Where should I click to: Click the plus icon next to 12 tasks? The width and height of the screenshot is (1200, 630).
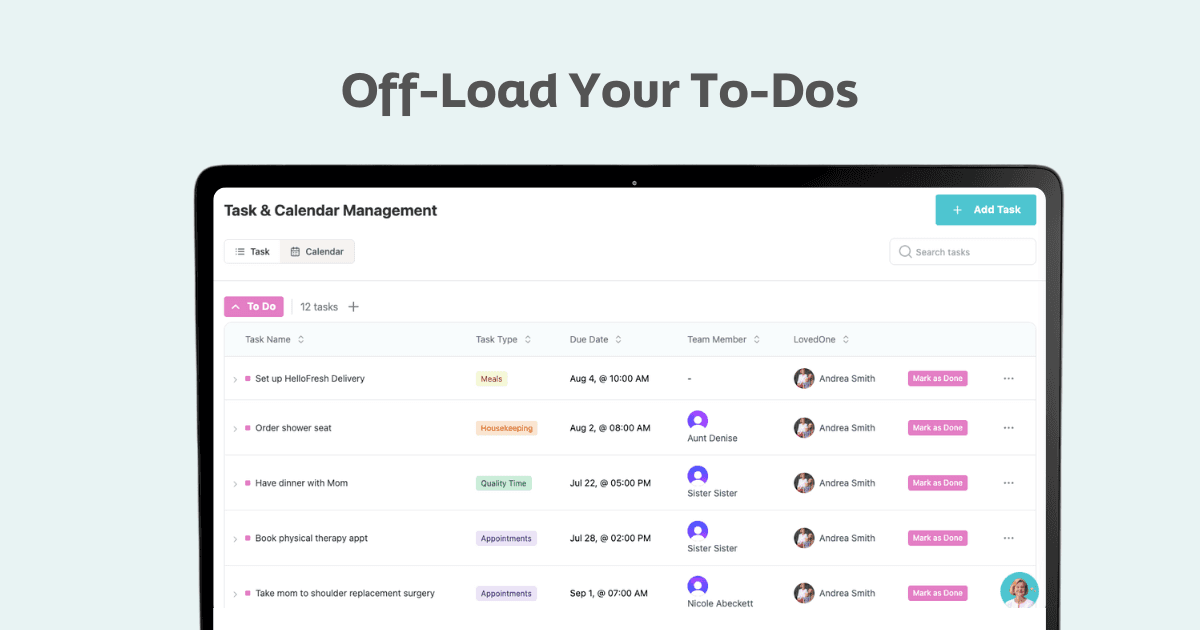click(x=356, y=306)
